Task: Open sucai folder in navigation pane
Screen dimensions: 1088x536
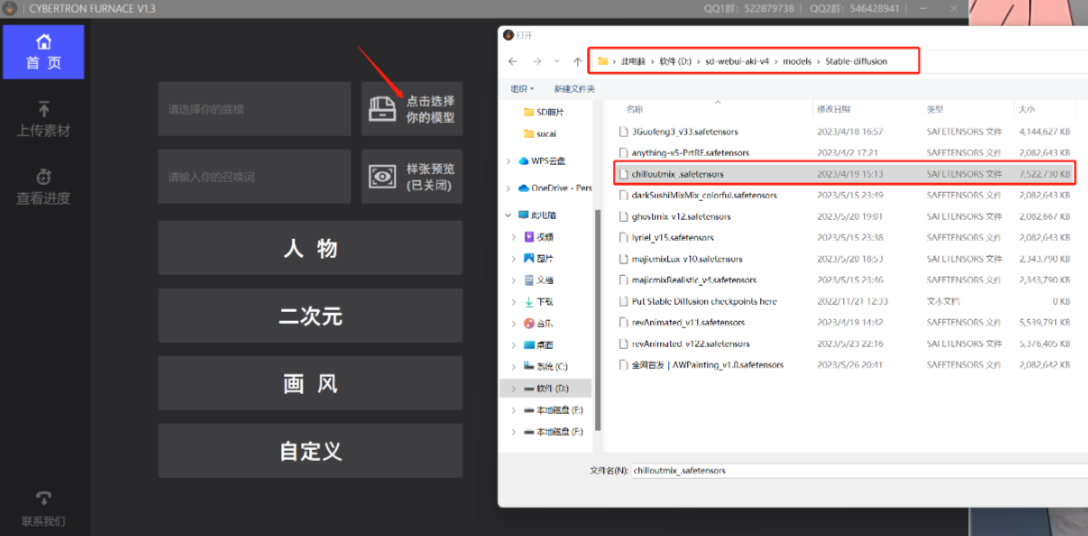Action: click(x=540, y=133)
